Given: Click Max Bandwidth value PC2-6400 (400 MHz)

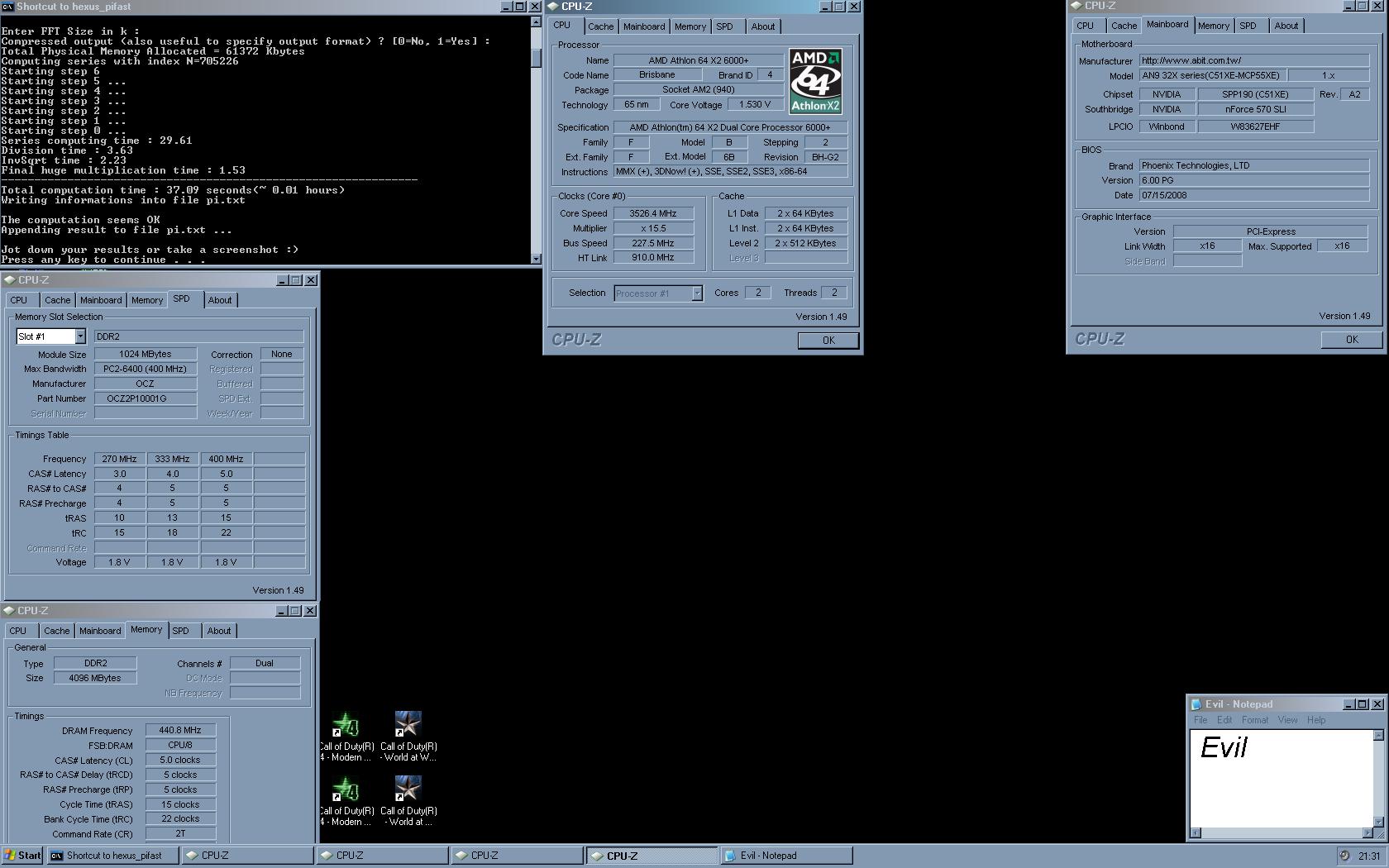Looking at the screenshot, I should click(146, 369).
